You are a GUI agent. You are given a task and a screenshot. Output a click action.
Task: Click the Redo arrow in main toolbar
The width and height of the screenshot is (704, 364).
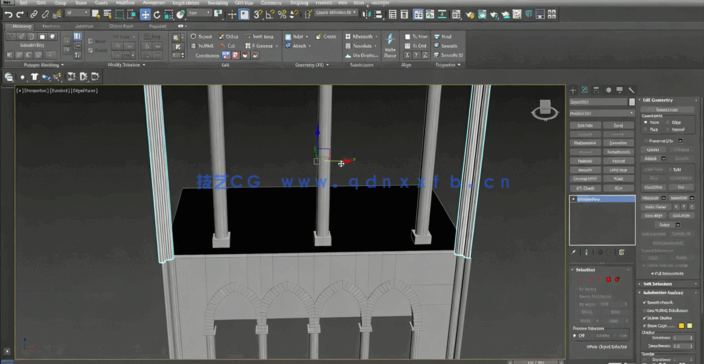19,14
